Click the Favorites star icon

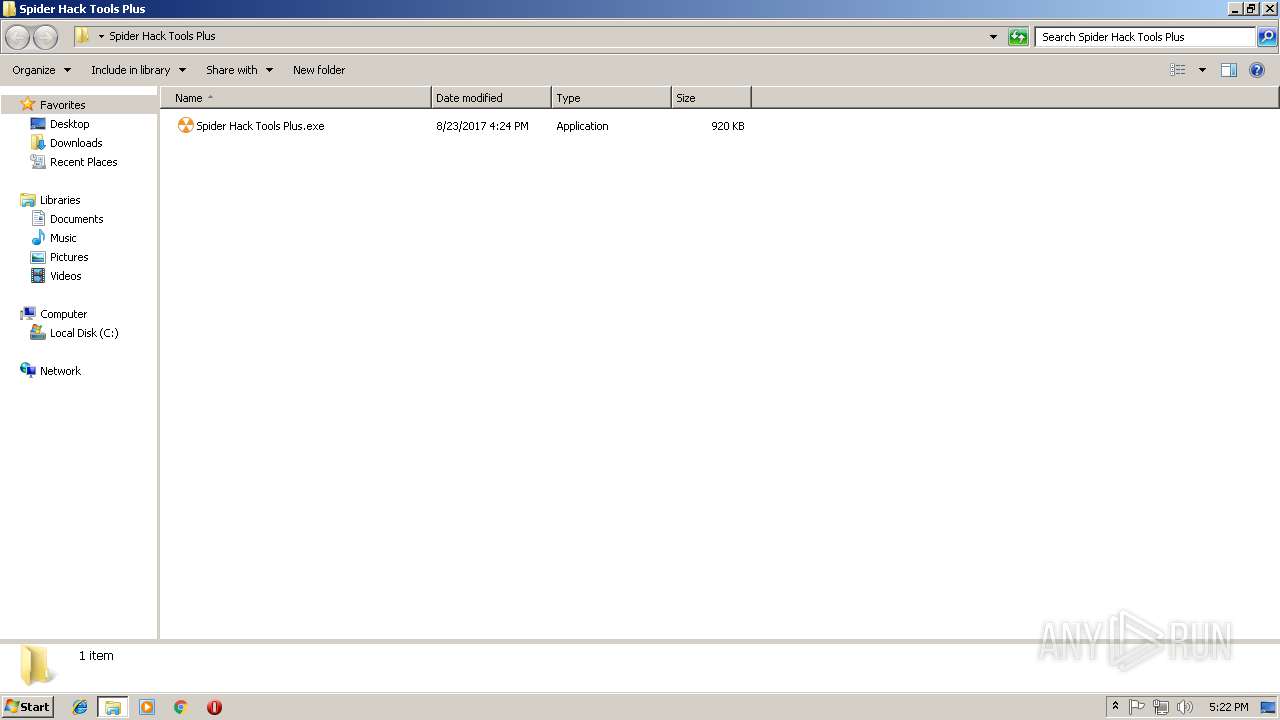28,104
